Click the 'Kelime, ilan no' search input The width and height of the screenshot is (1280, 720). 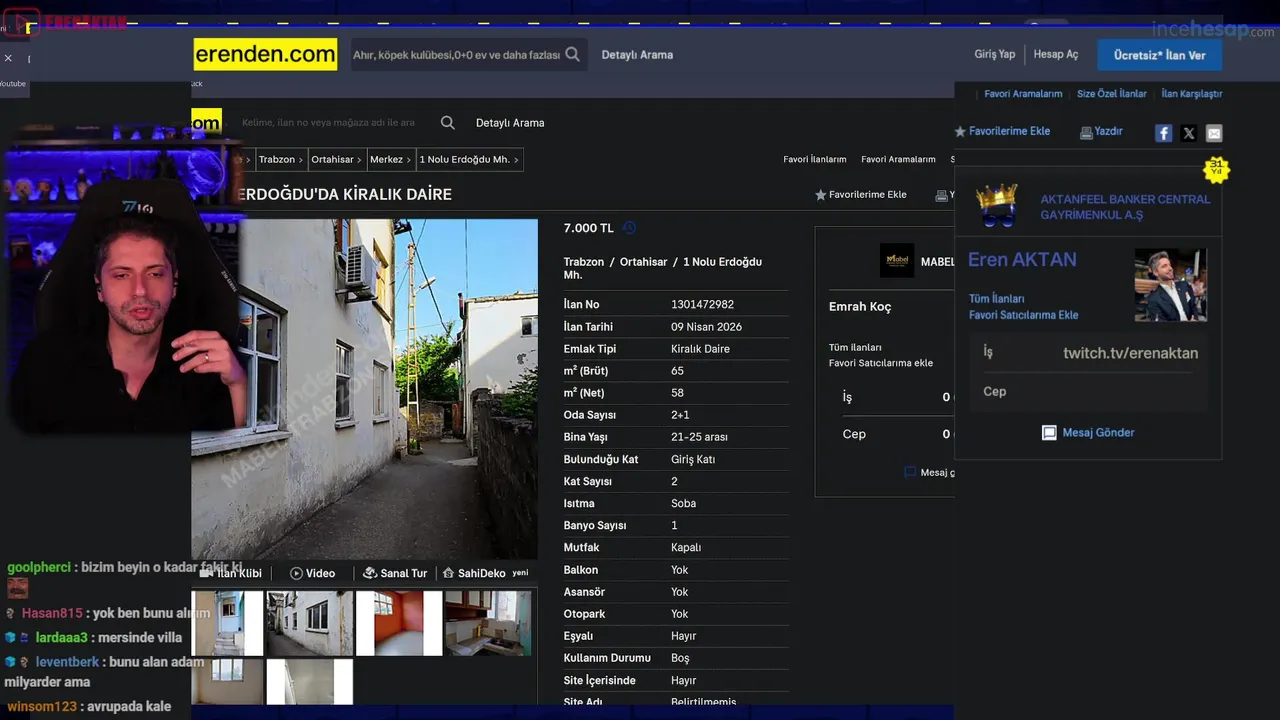point(328,123)
